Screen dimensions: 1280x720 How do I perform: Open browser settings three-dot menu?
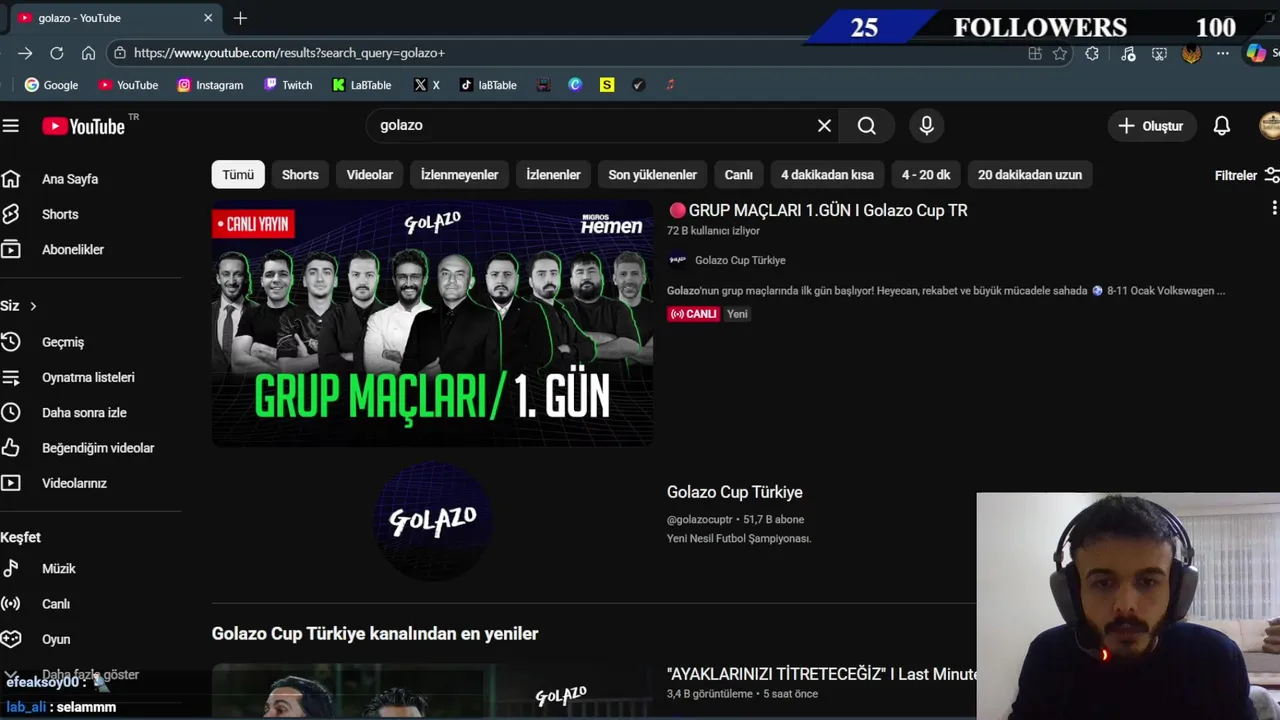tap(1223, 54)
